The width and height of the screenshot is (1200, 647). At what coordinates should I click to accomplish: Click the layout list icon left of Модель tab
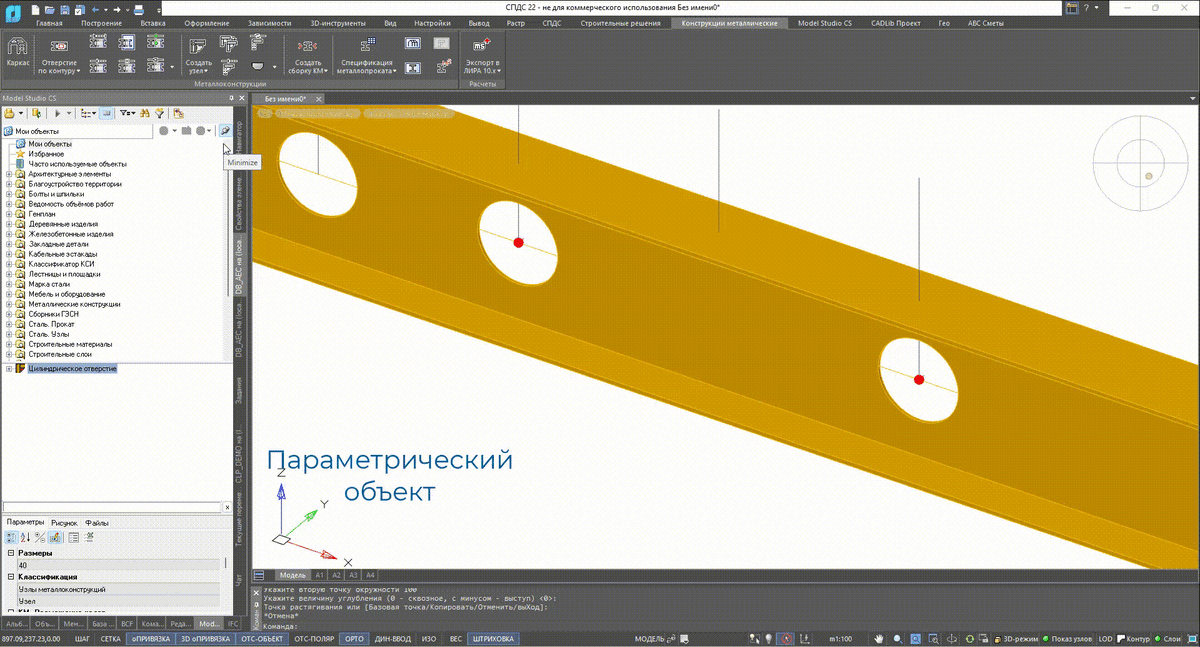click(x=259, y=575)
